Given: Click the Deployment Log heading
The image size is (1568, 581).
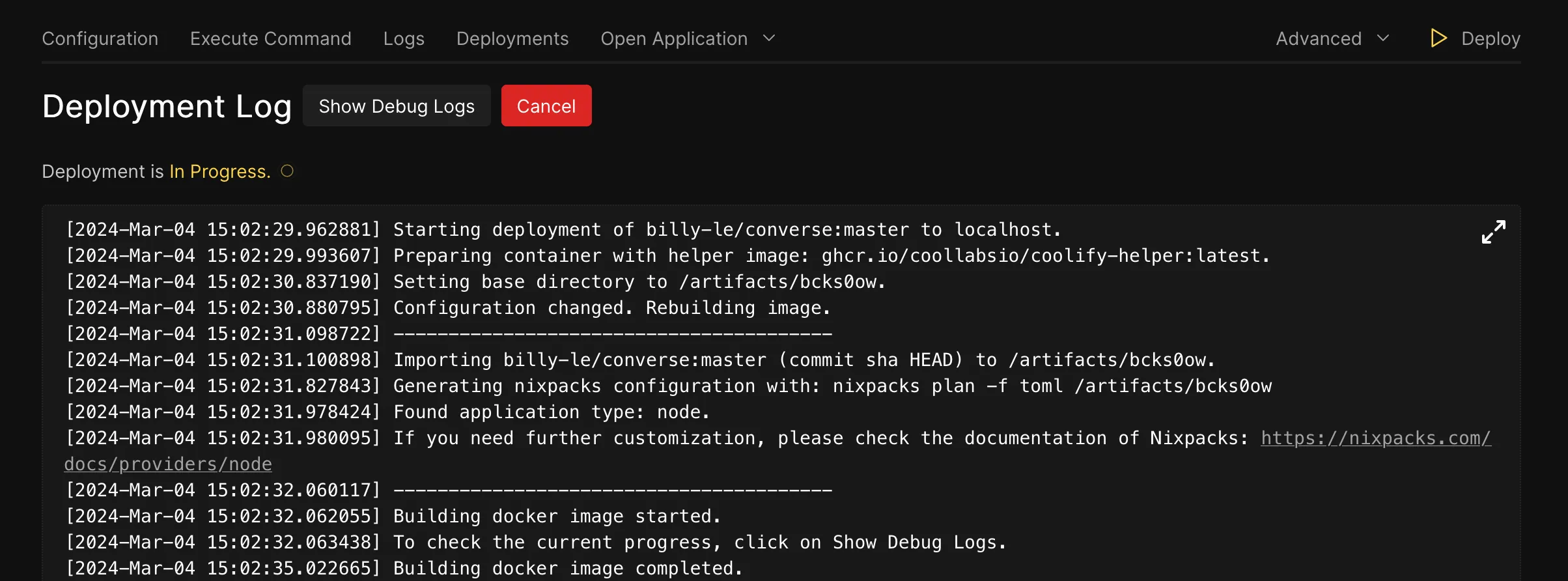Looking at the screenshot, I should coord(167,106).
